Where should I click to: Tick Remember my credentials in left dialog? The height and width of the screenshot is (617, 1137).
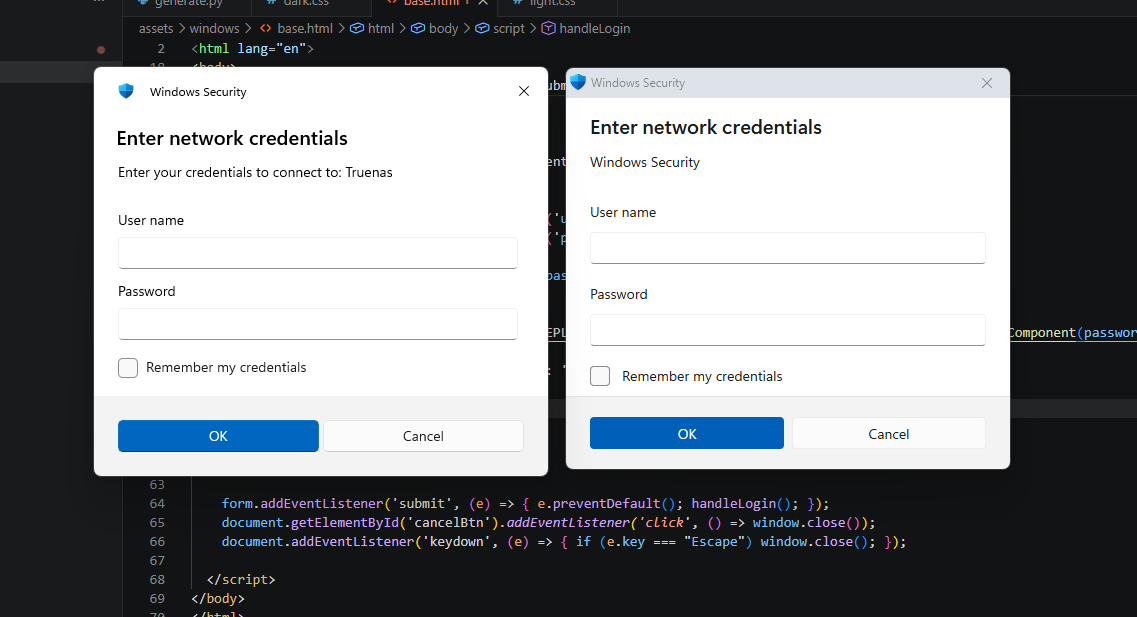[128, 368]
